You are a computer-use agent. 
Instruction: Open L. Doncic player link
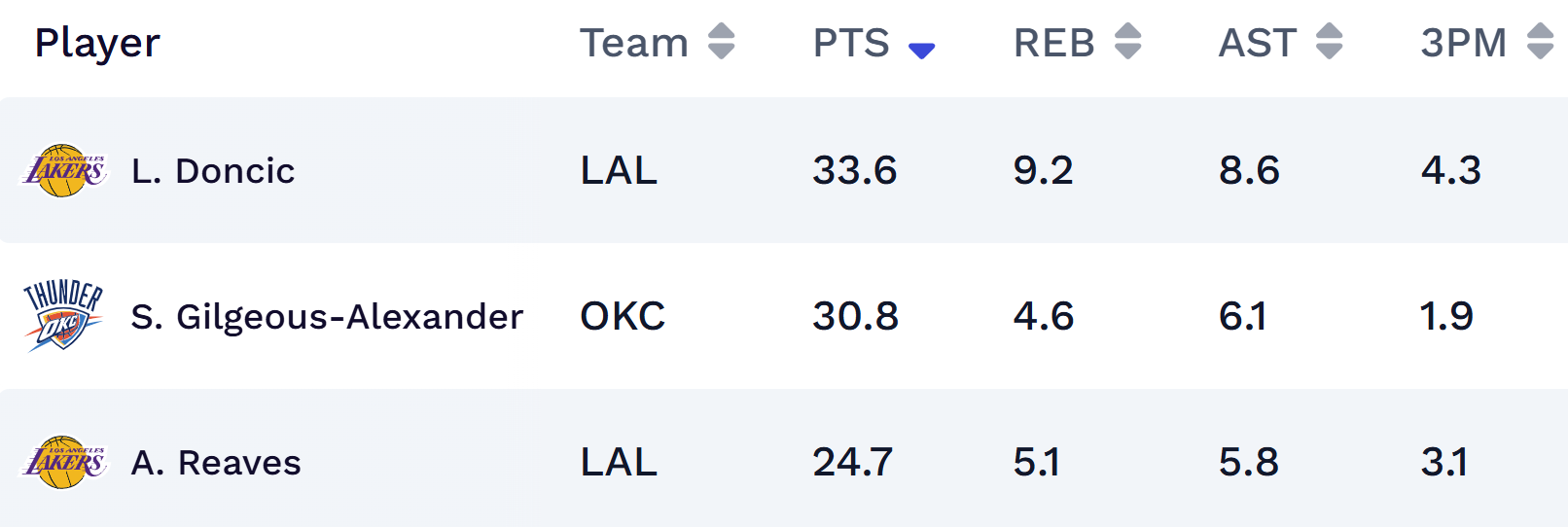pos(213,171)
